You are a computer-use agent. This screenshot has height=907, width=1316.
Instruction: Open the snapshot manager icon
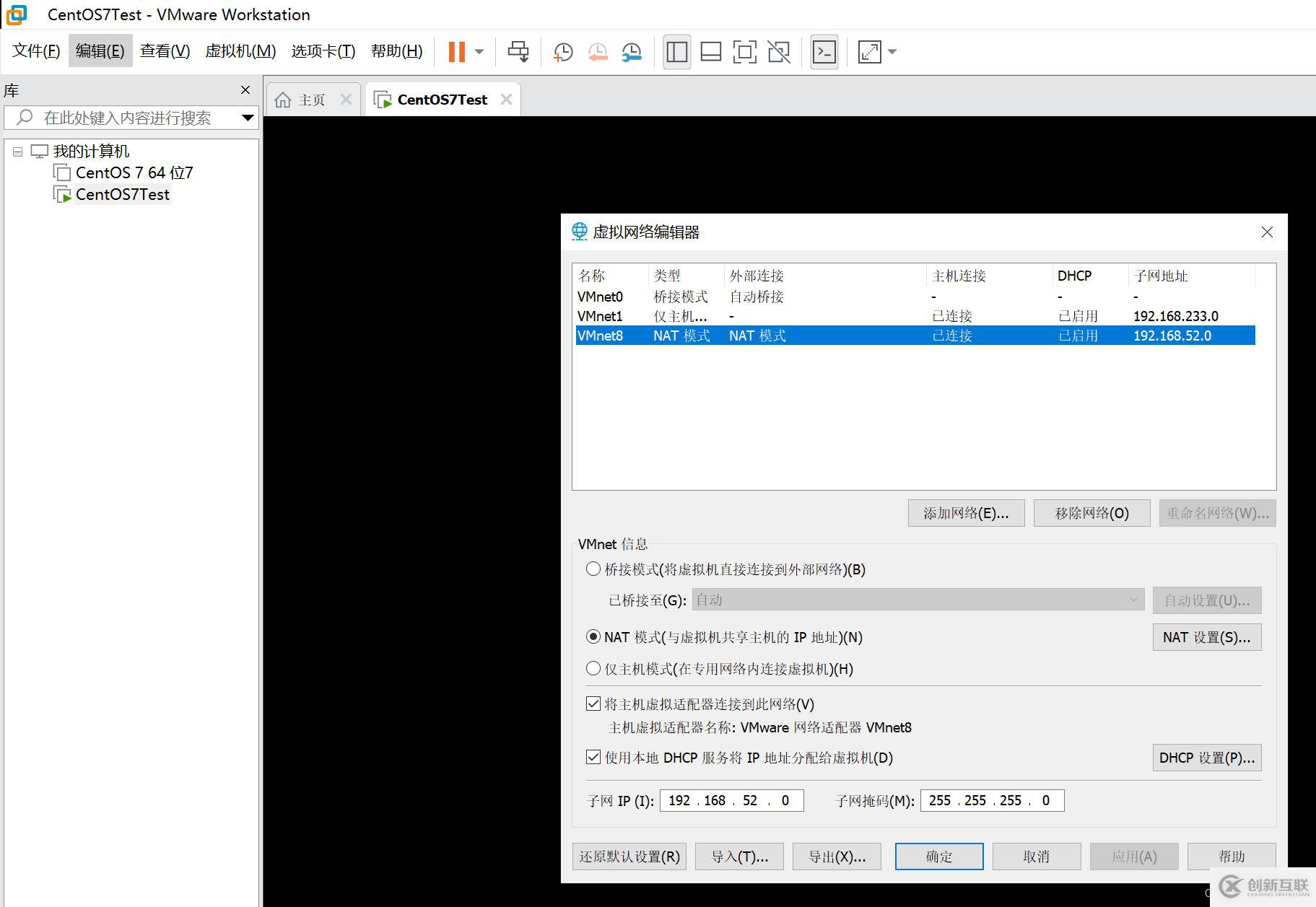pos(632,52)
